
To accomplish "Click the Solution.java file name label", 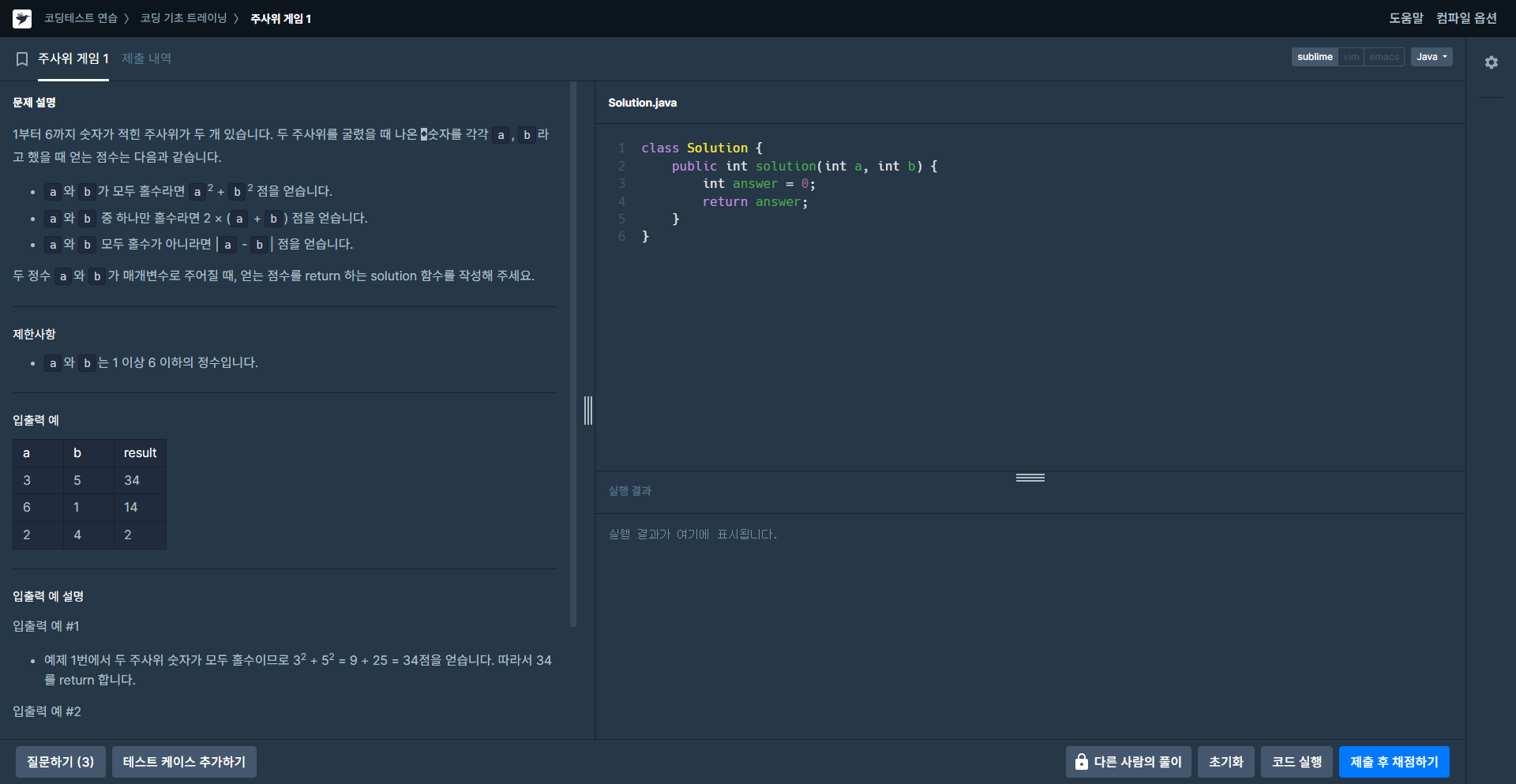I will click(x=642, y=103).
